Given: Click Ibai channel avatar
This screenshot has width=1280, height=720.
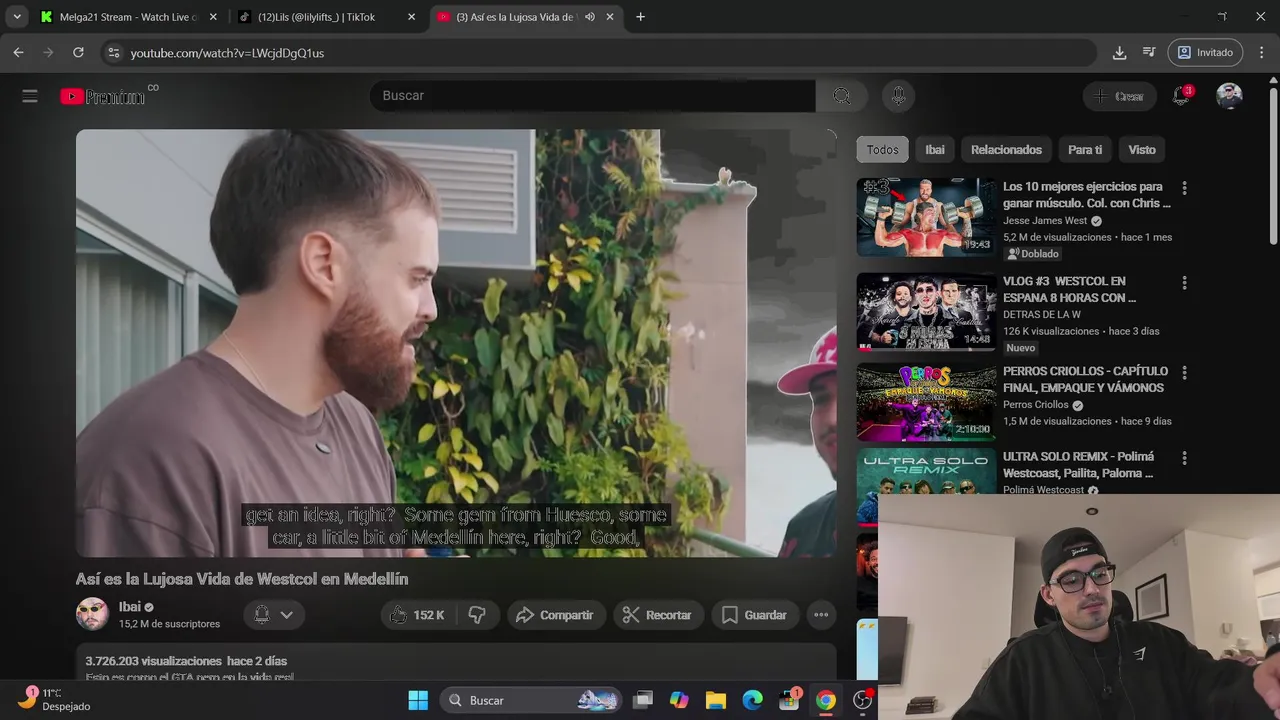Looking at the screenshot, I should click(92, 614).
